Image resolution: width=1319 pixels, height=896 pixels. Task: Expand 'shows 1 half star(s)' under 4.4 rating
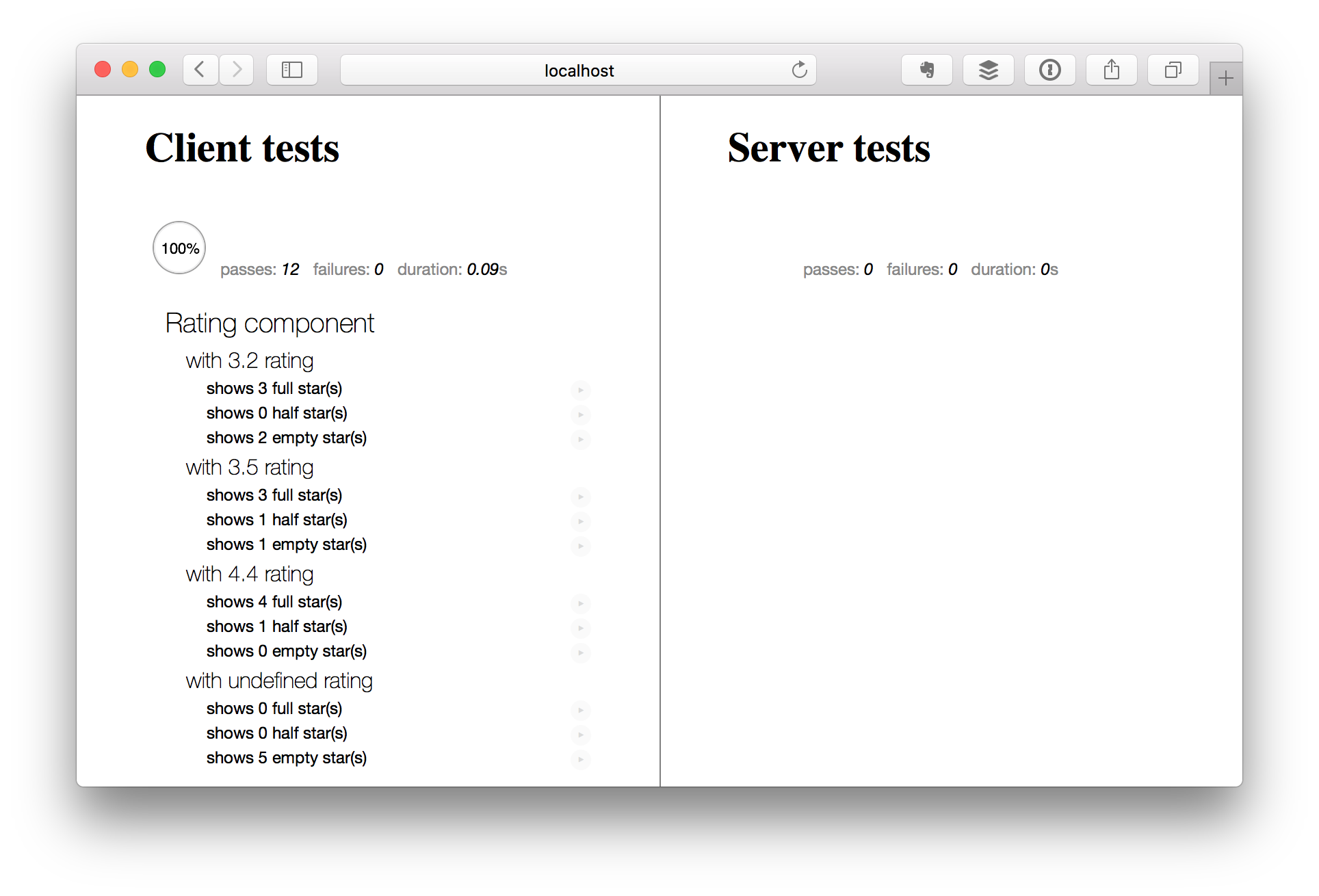coord(277,627)
